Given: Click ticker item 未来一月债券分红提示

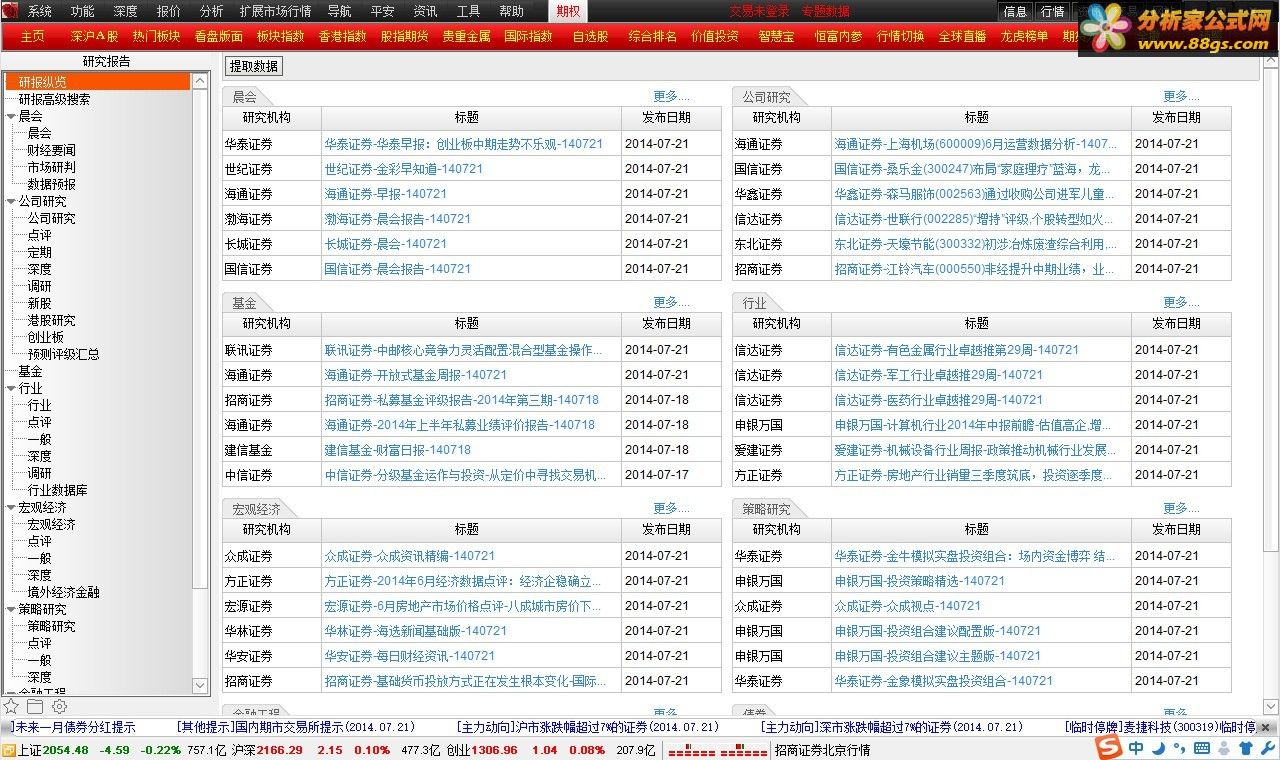Looking at the screenshot, I should tap(75, 727).
